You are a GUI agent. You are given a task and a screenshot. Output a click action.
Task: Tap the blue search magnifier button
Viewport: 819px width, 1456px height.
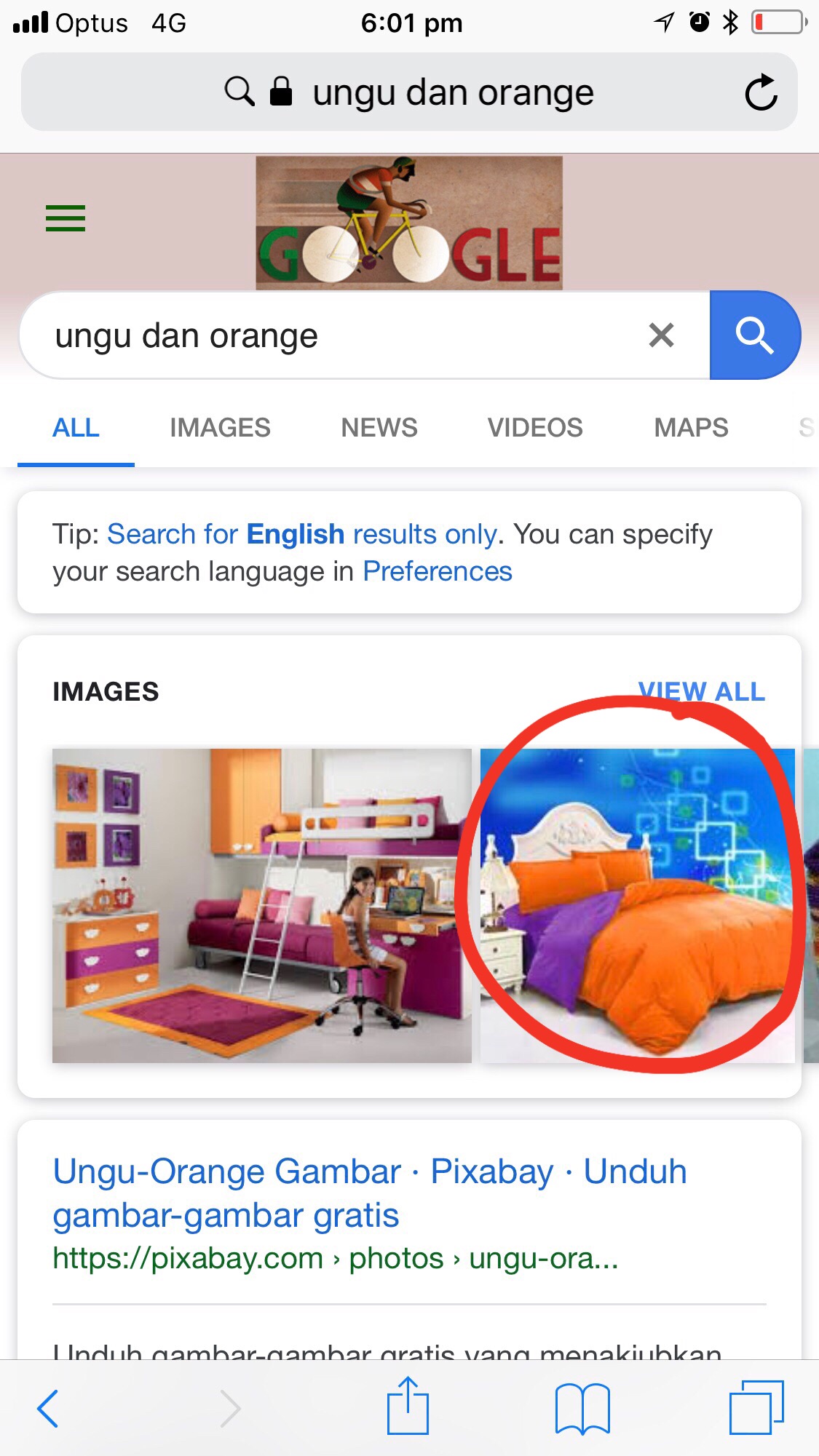[755, 335]
